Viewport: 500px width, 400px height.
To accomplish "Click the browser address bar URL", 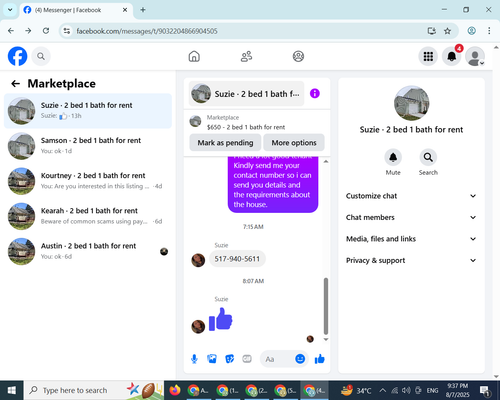I will [x=147, y=31].
